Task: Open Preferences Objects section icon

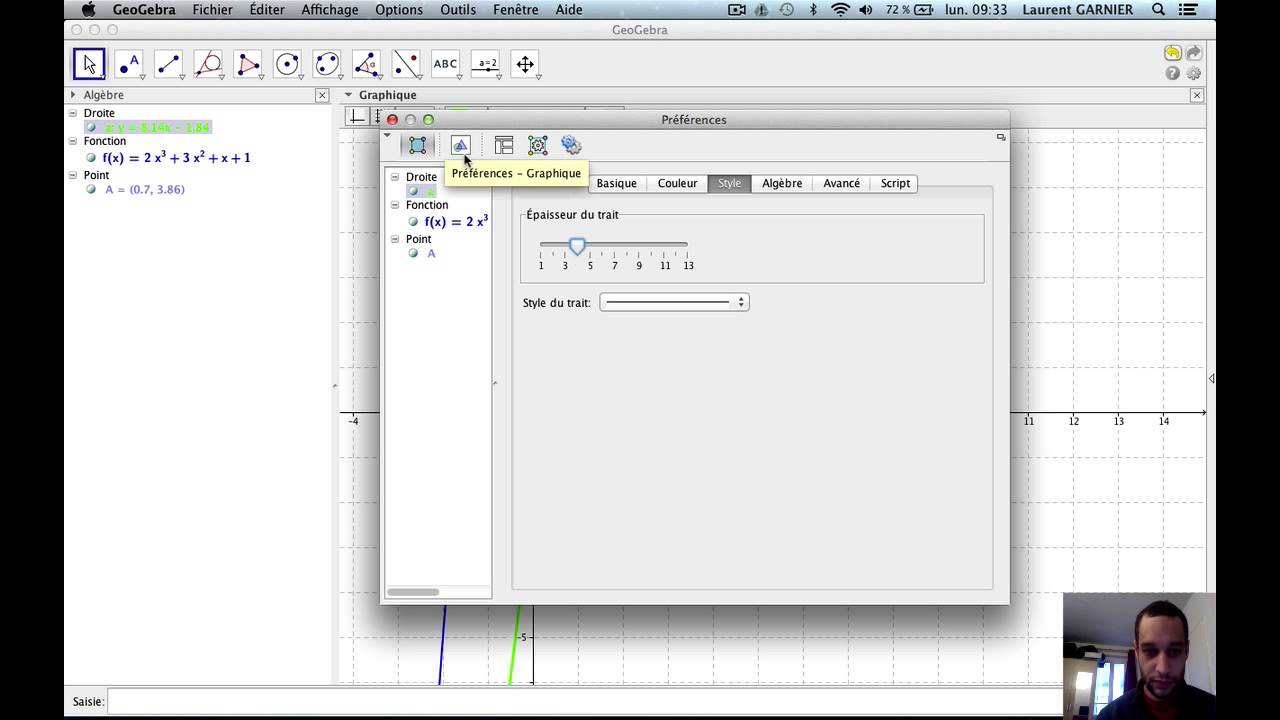Action: click(x=418, y=146)
